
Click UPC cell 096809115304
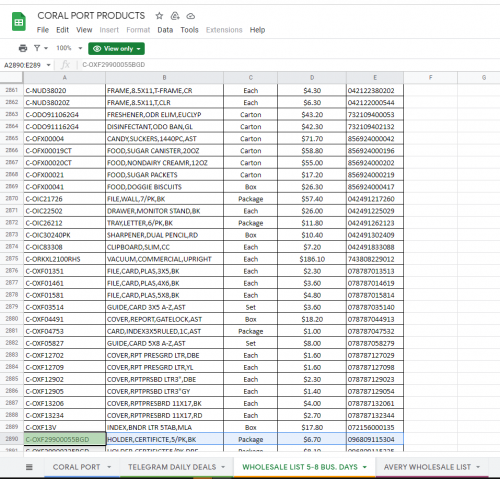point(375,439)
